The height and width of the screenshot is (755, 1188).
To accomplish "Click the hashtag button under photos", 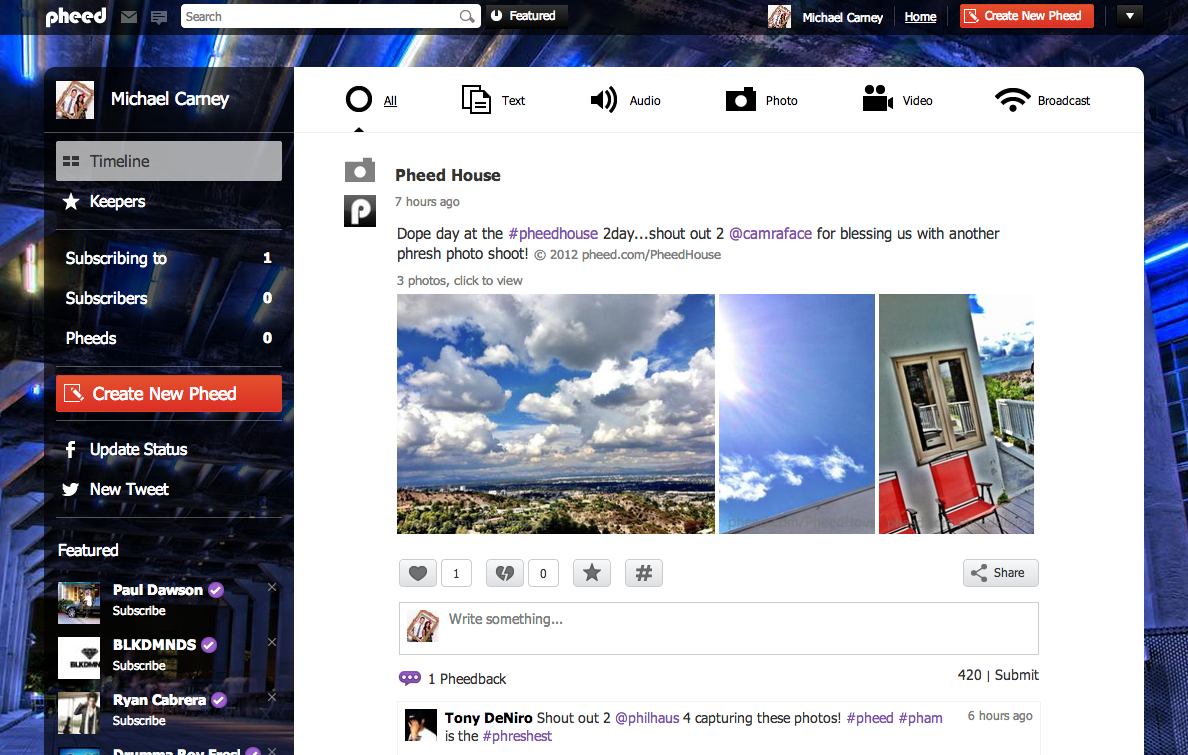I will coord(644,573).
